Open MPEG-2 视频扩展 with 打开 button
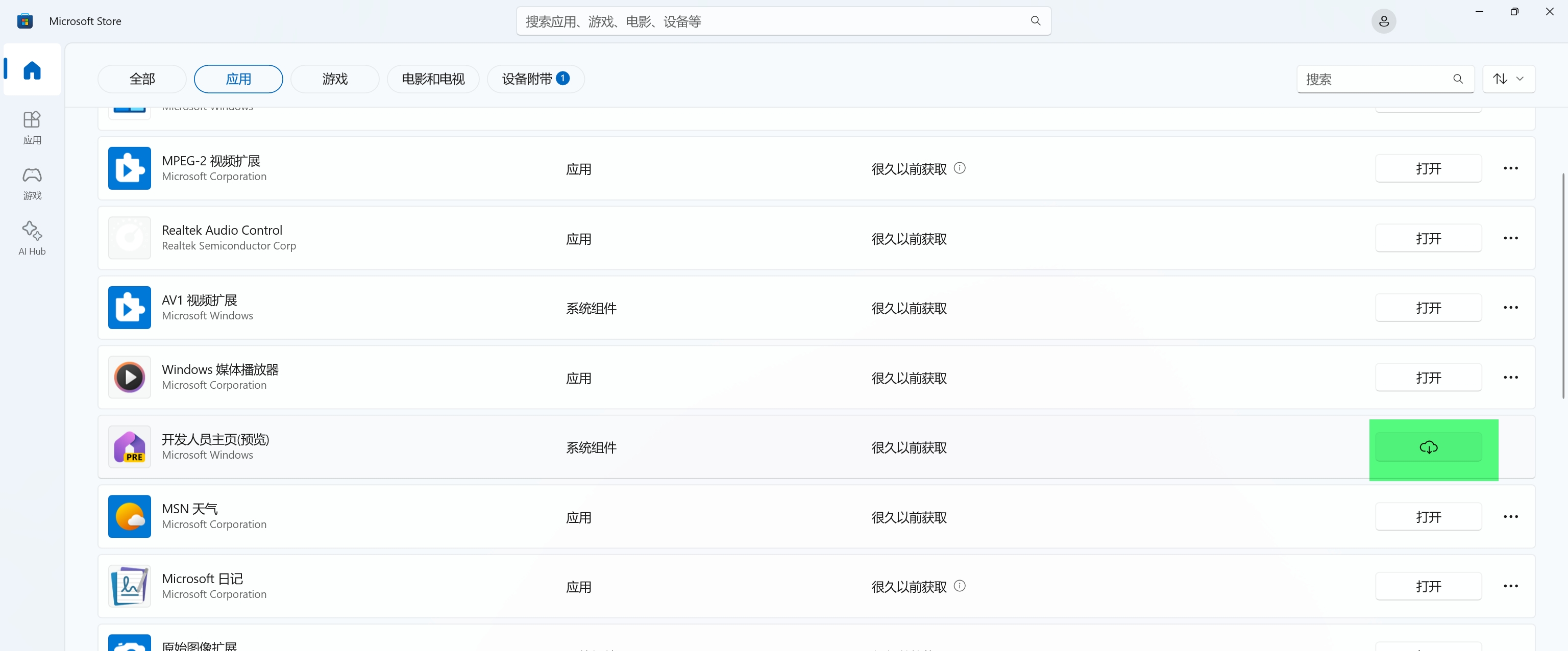Screen dimensions: 1568x651 (1428, 168)
